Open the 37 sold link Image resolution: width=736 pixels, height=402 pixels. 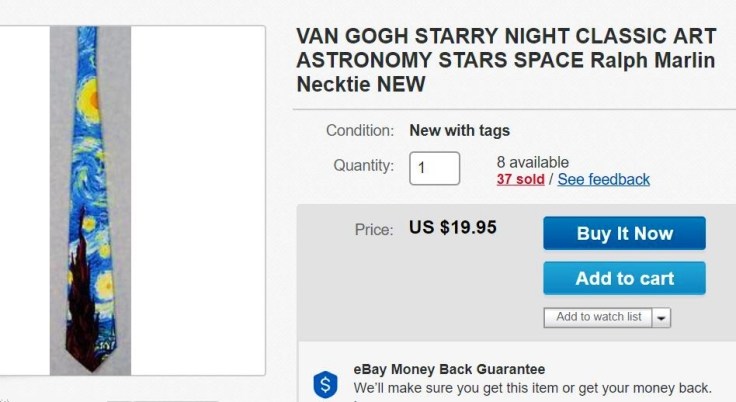pos(521,180)
